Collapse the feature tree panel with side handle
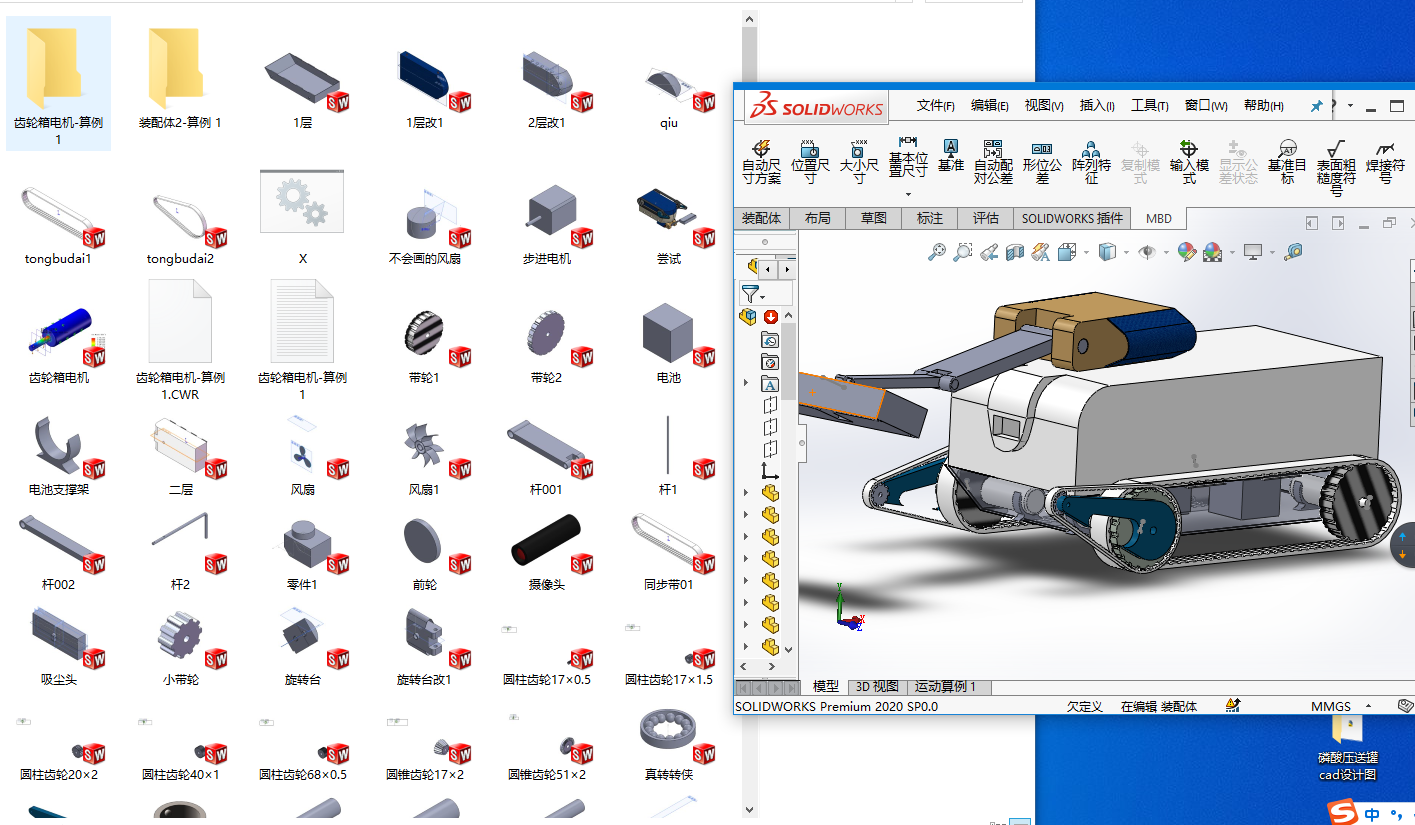The image size is (1415, 825). [x=801, y=441]
